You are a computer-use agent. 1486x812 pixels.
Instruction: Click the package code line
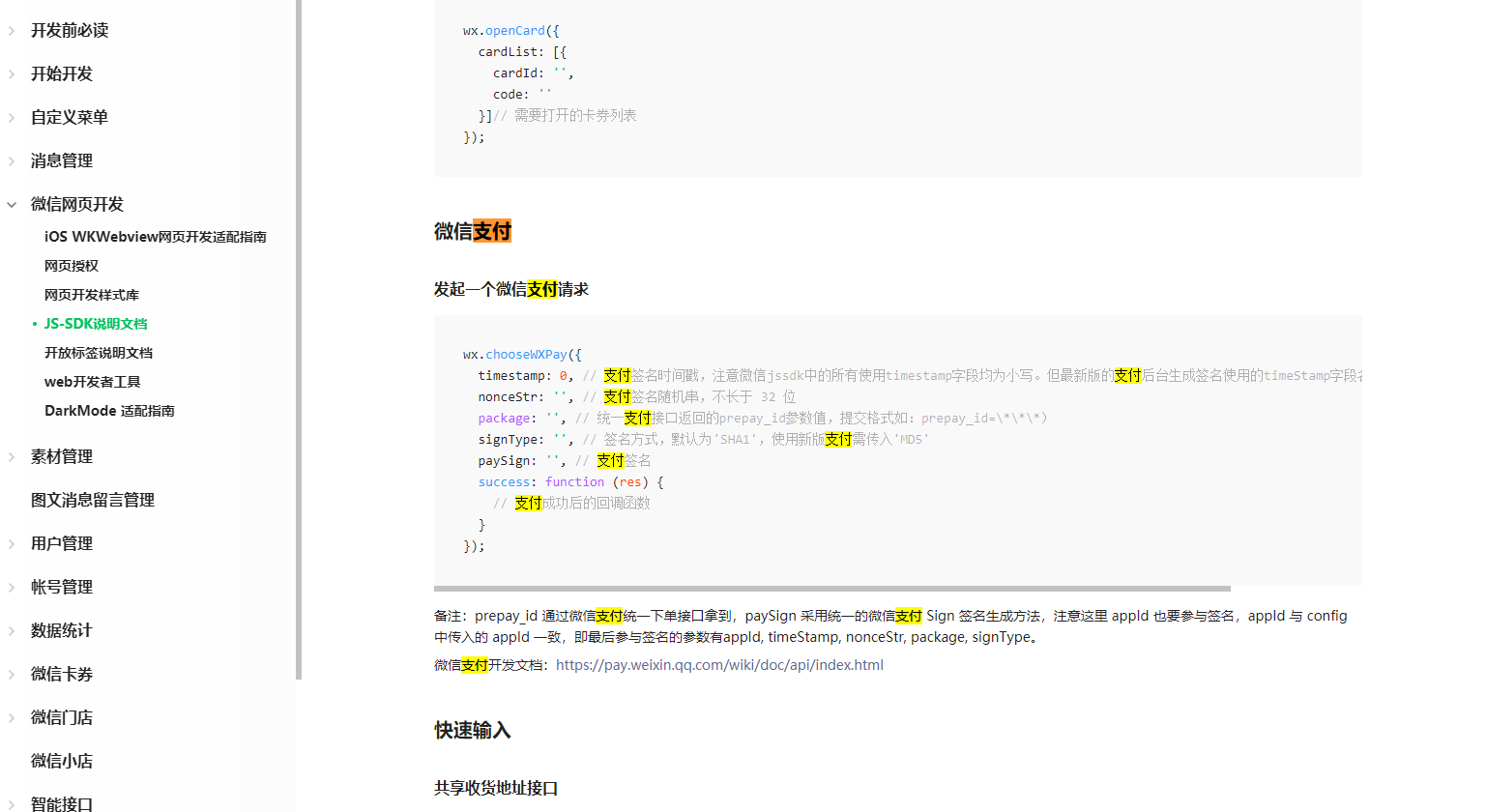pos(763,419)
